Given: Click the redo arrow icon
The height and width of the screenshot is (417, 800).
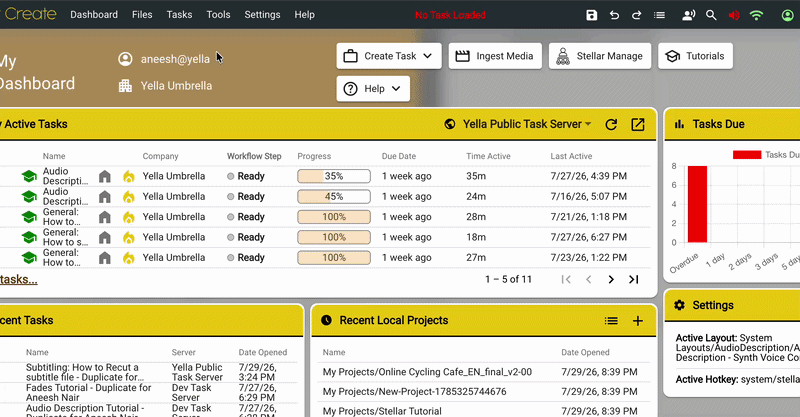Looking at the screenshot, I should click(x=636, y=15).
